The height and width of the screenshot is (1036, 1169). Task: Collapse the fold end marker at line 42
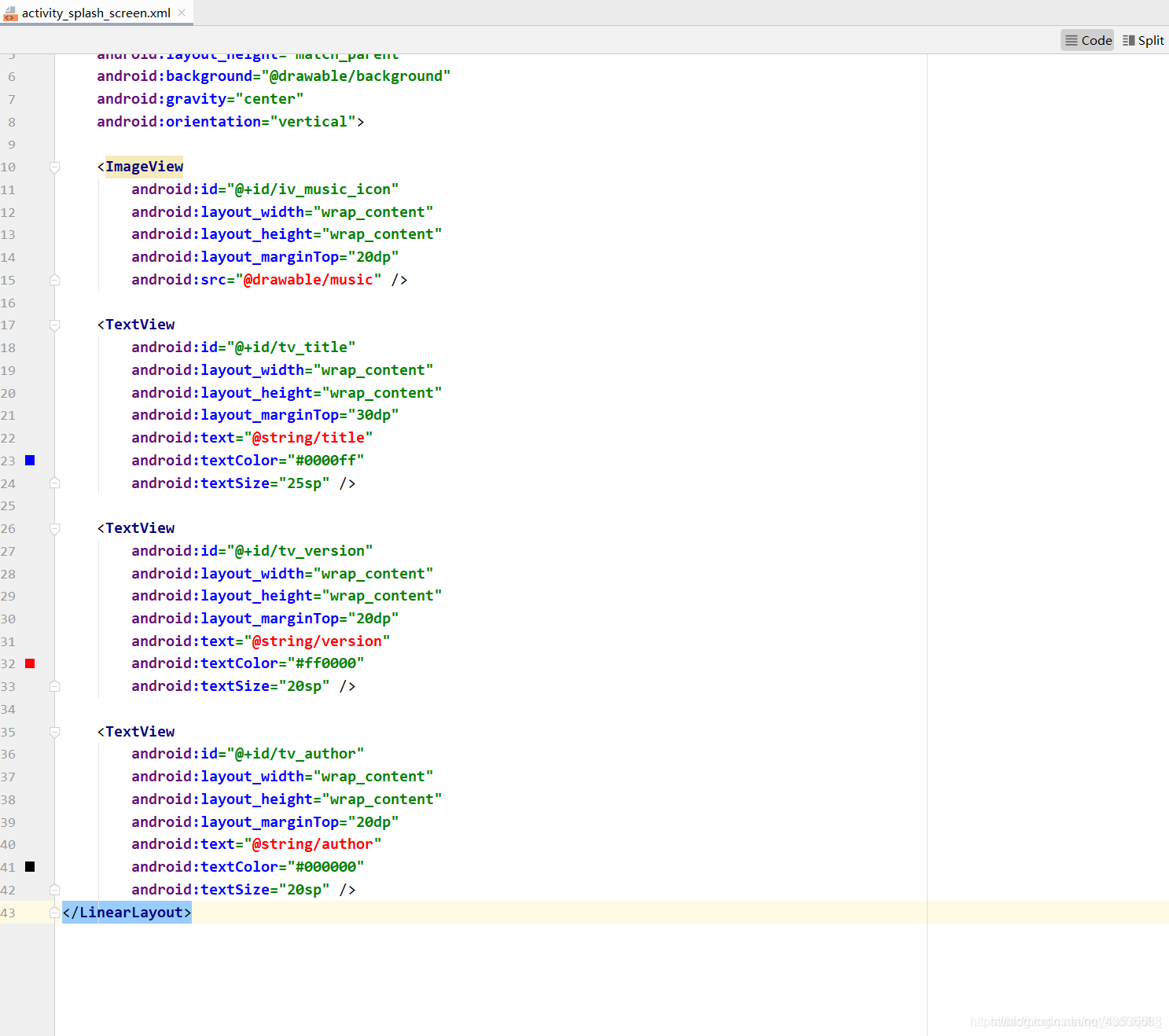tap(55, 890)
